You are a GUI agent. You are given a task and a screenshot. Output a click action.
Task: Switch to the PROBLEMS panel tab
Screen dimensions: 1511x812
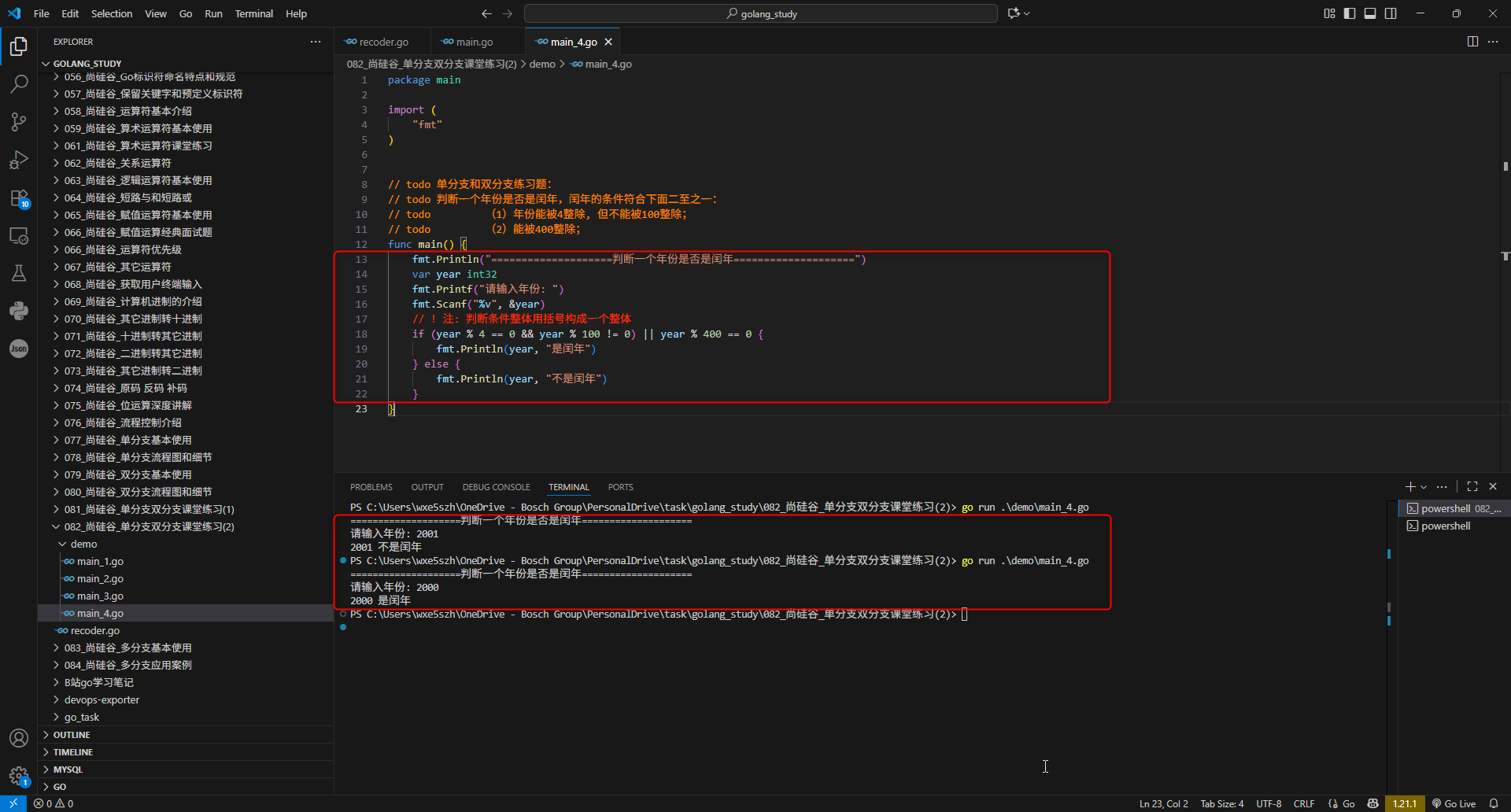pos(371,487)
